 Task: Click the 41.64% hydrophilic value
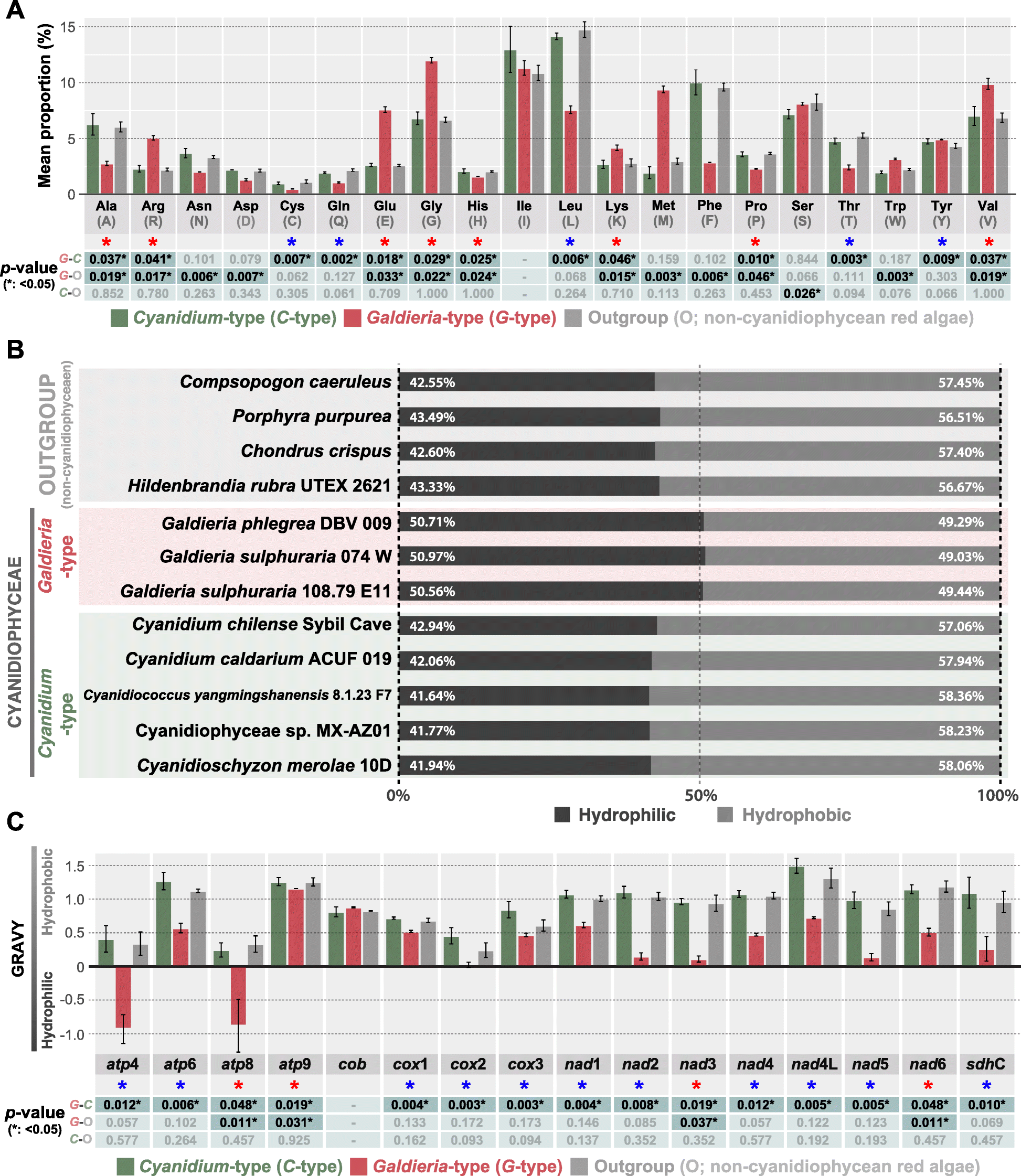[x=432, y=696]
